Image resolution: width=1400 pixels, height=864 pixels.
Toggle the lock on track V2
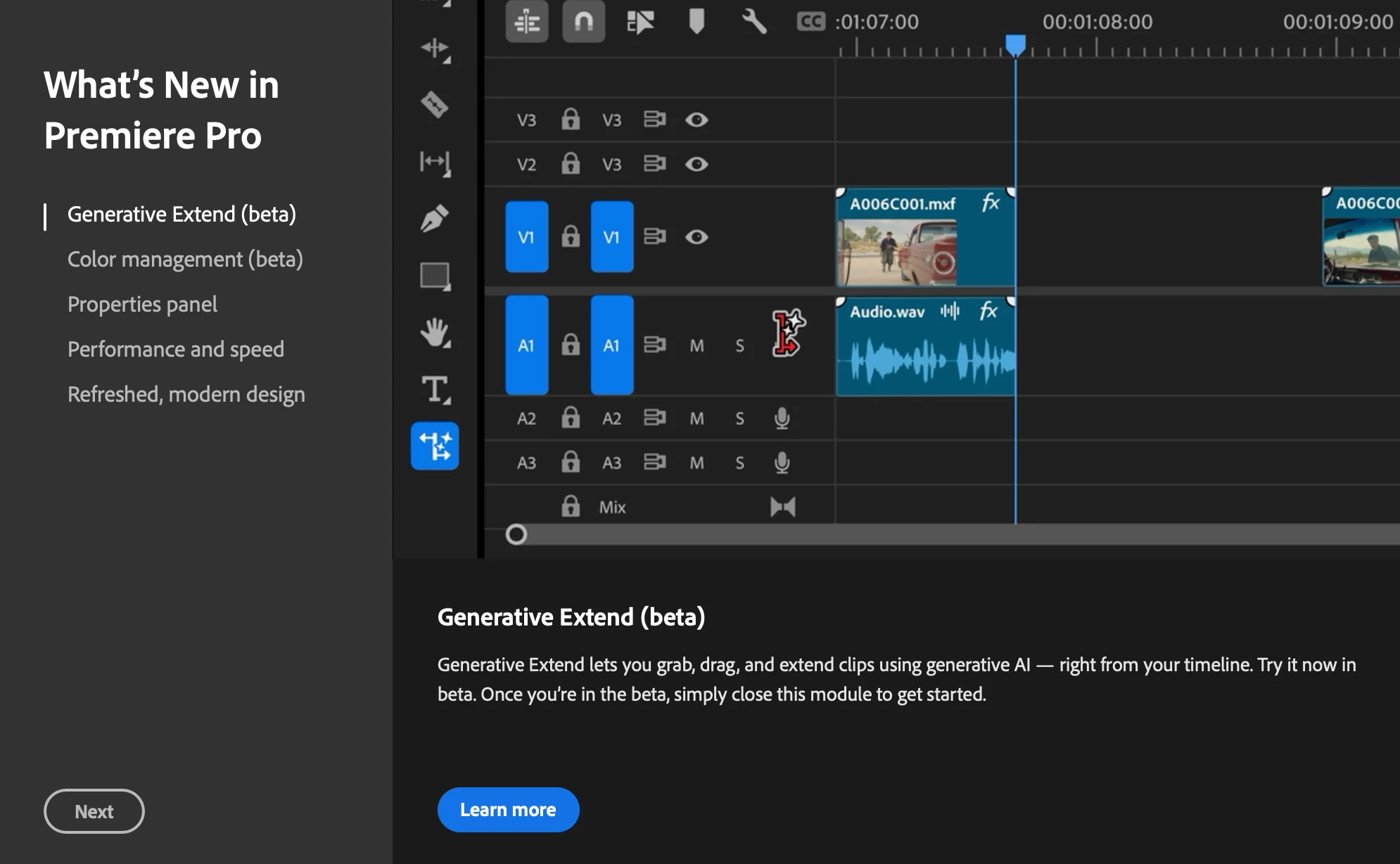(x=571, y=164)
